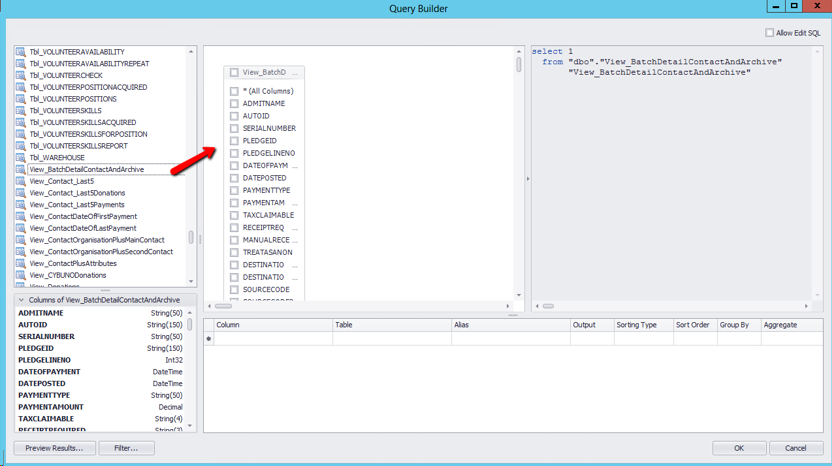Open the View_BatchD table box options menu
Image resolution: width=832 pixels, height=466 pixels.
point(295,73)
